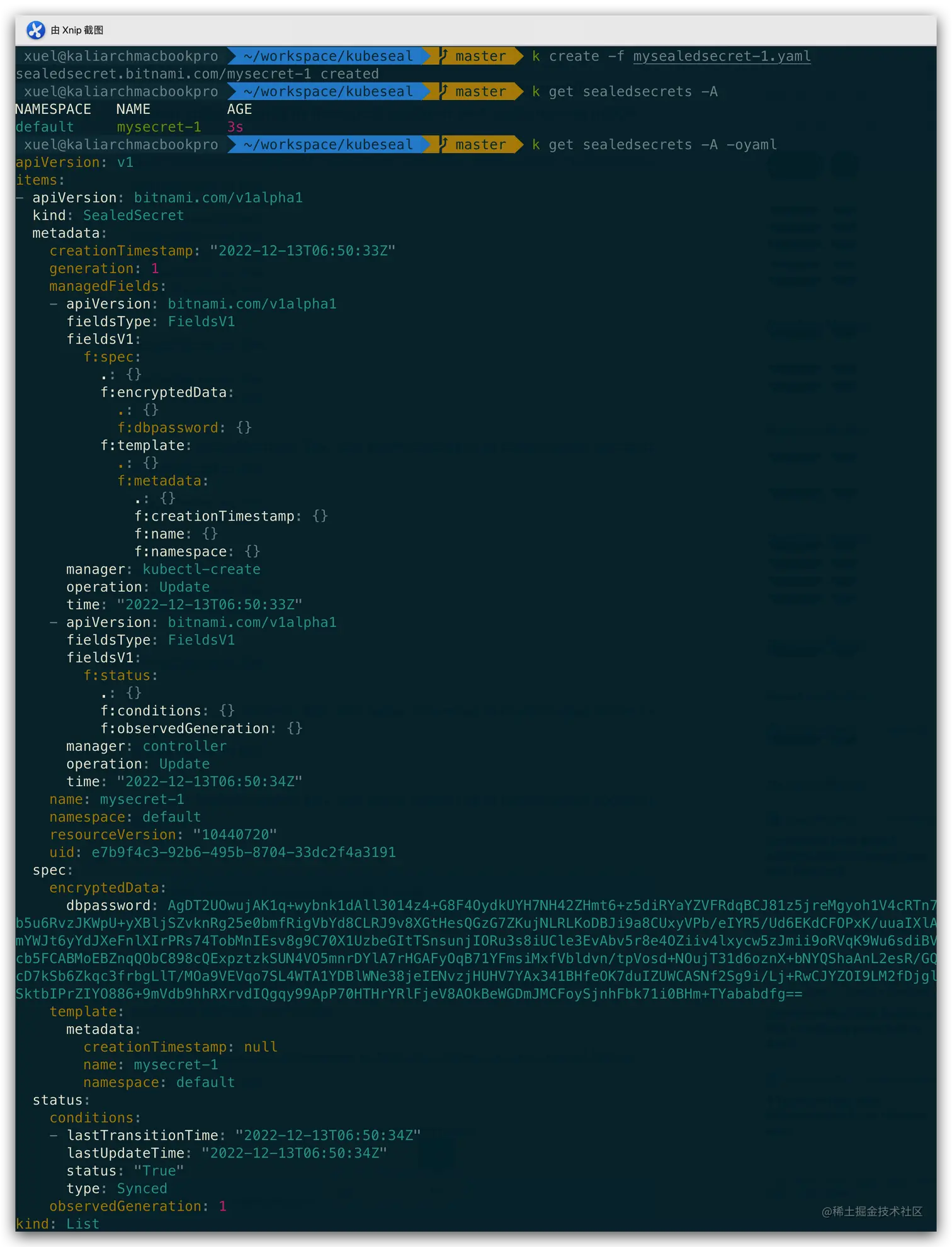
Task: Click the 'f:dbpassword: {}' line
Action: pyautogui.click(x=184, y=427)
